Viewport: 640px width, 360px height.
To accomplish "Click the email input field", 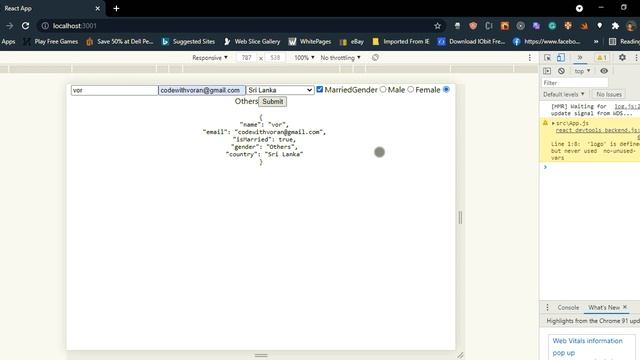I will 202,90.
